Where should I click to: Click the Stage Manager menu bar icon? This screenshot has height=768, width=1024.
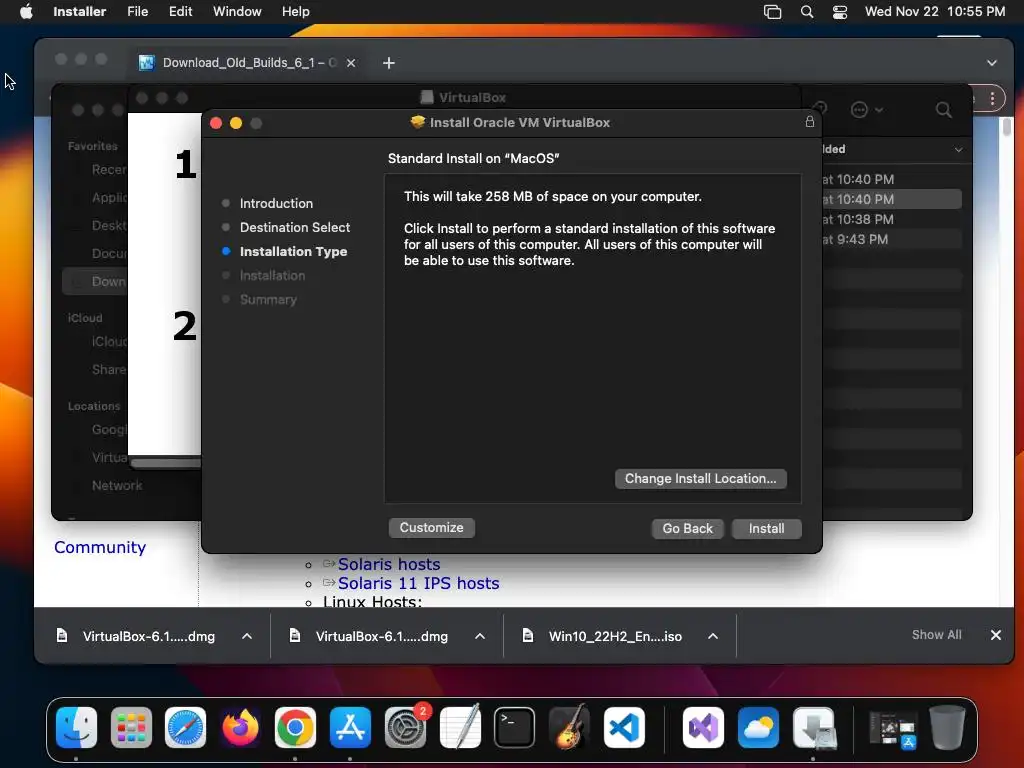[772, 11]
